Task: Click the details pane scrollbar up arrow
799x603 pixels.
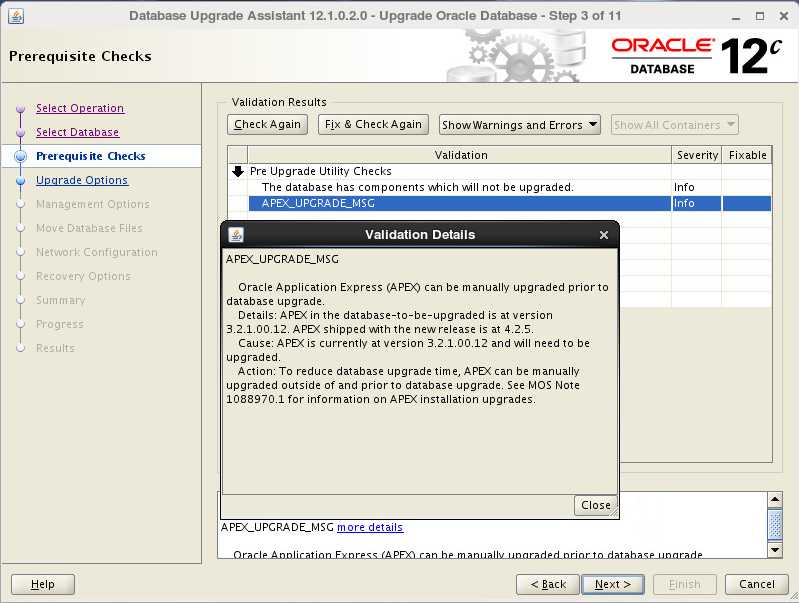Action: coord(775,500)
